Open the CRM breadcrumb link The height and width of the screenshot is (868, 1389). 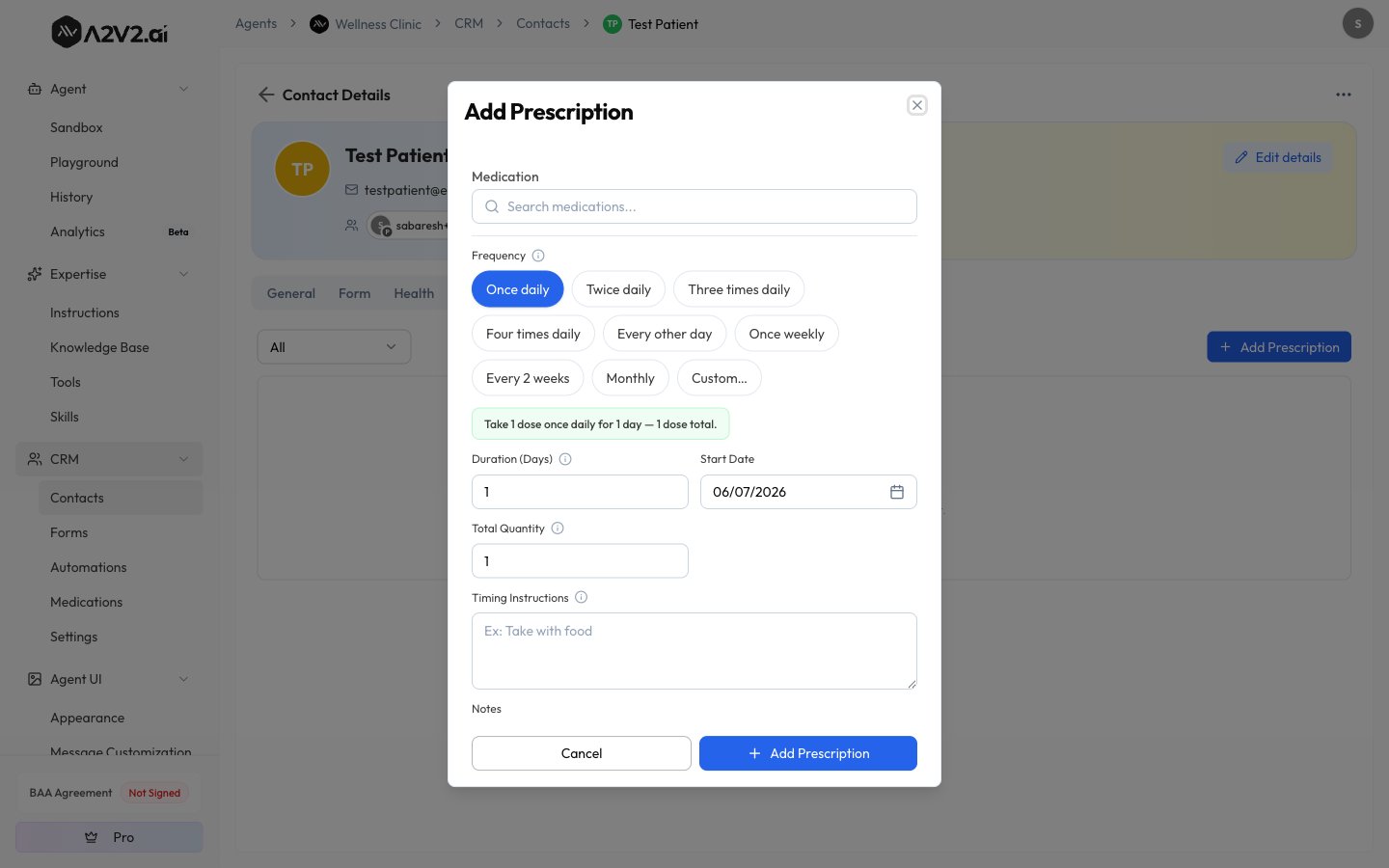tap(469, 23)
